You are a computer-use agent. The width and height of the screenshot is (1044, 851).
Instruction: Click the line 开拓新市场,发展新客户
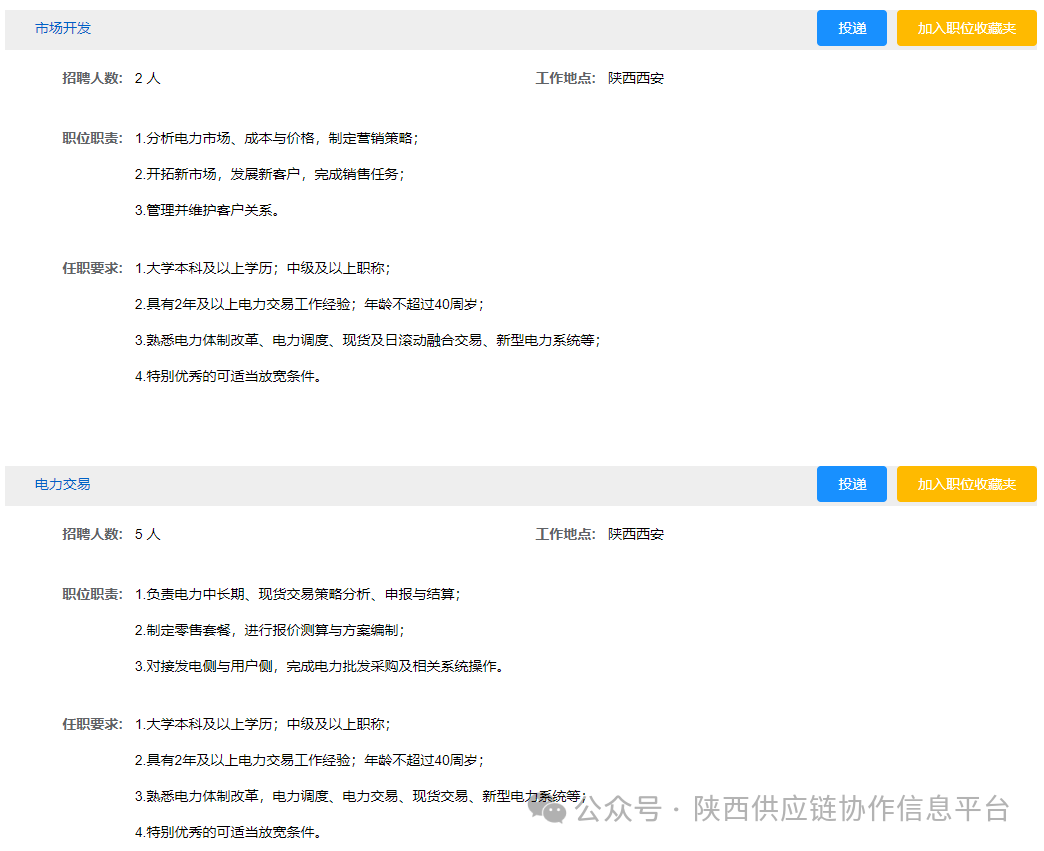pyautogui.click(x=269, y=174)
